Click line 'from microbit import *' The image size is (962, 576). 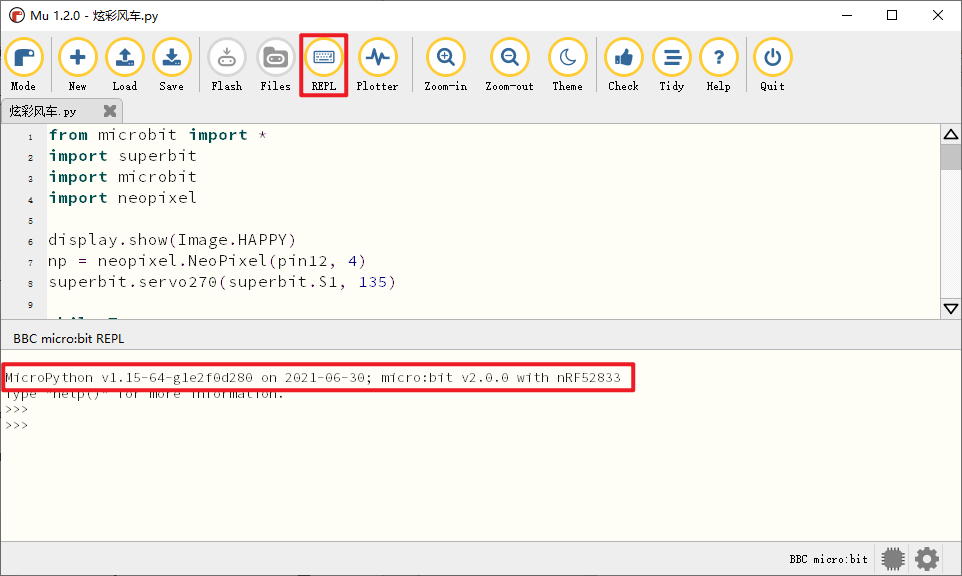click(x=158, y=136)
